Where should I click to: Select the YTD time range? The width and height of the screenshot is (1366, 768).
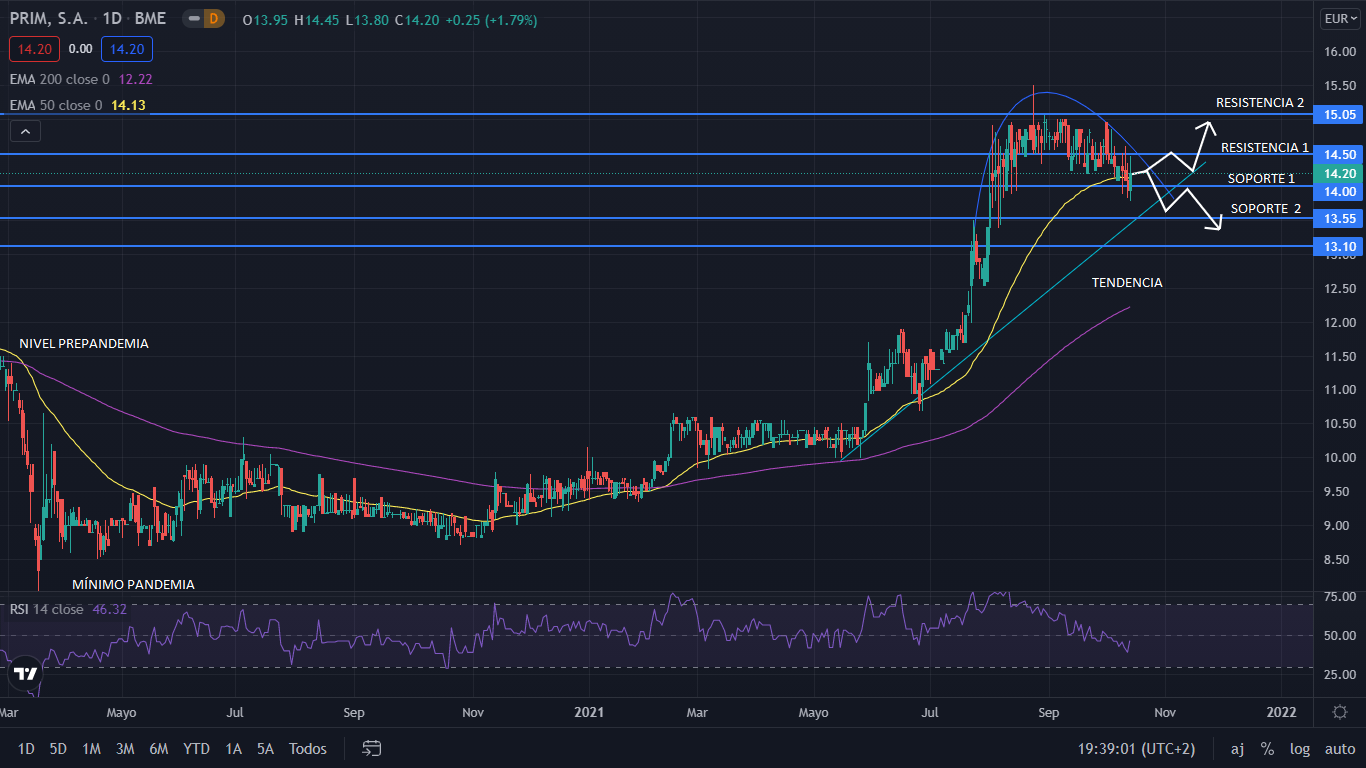(x=196, y=748)
